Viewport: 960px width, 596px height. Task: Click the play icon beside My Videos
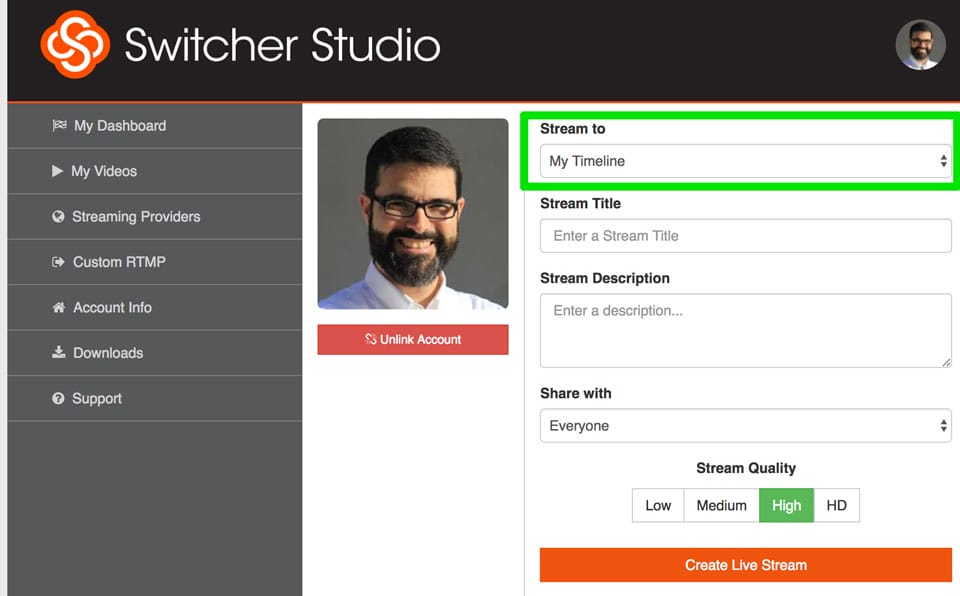59,171
